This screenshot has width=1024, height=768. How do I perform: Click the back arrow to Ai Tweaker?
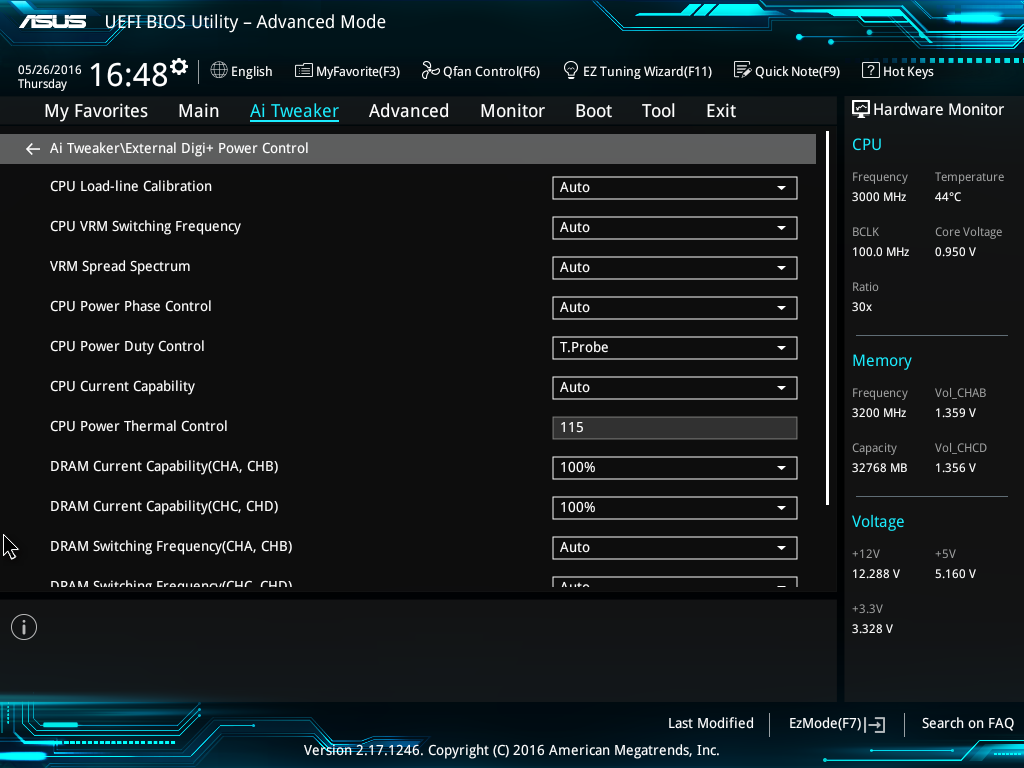coord(33,149)
